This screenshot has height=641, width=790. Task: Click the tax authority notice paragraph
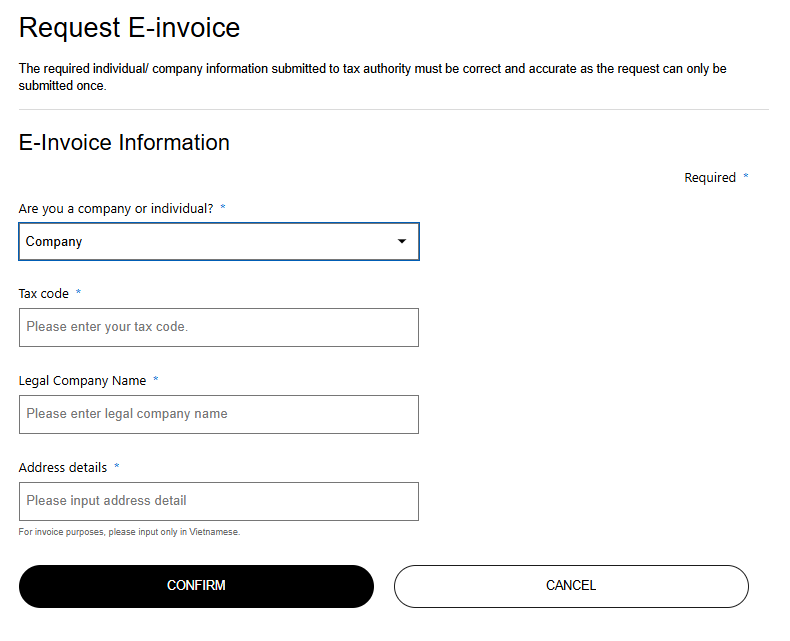[x=372, y=77]
